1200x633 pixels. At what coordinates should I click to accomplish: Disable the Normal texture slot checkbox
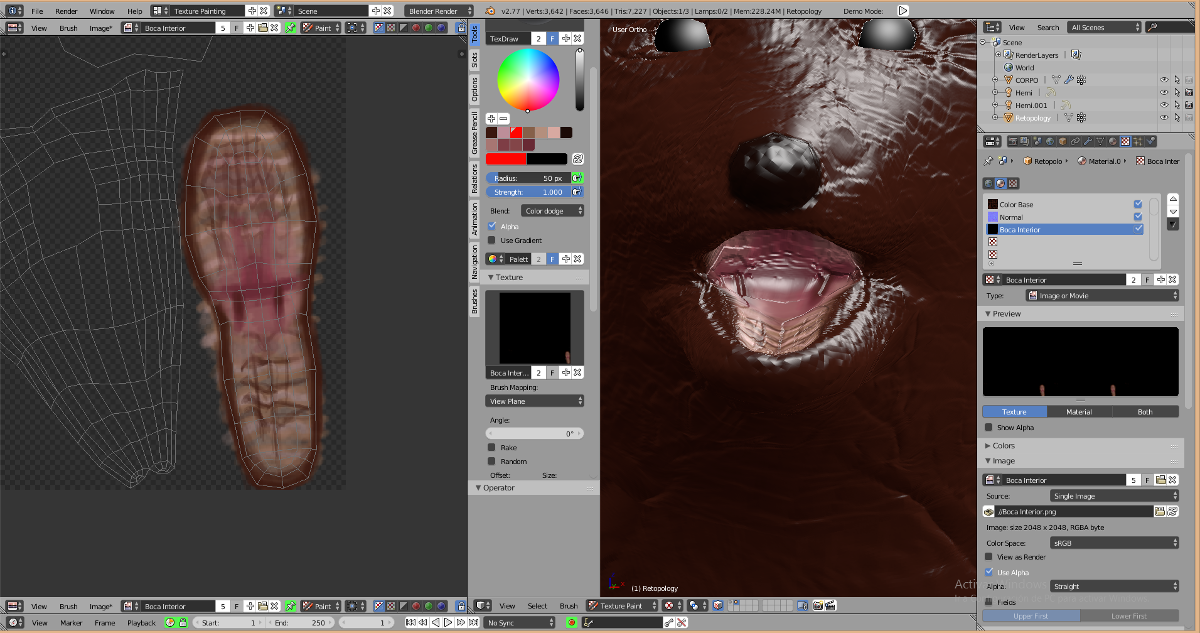pos(1138,217)
